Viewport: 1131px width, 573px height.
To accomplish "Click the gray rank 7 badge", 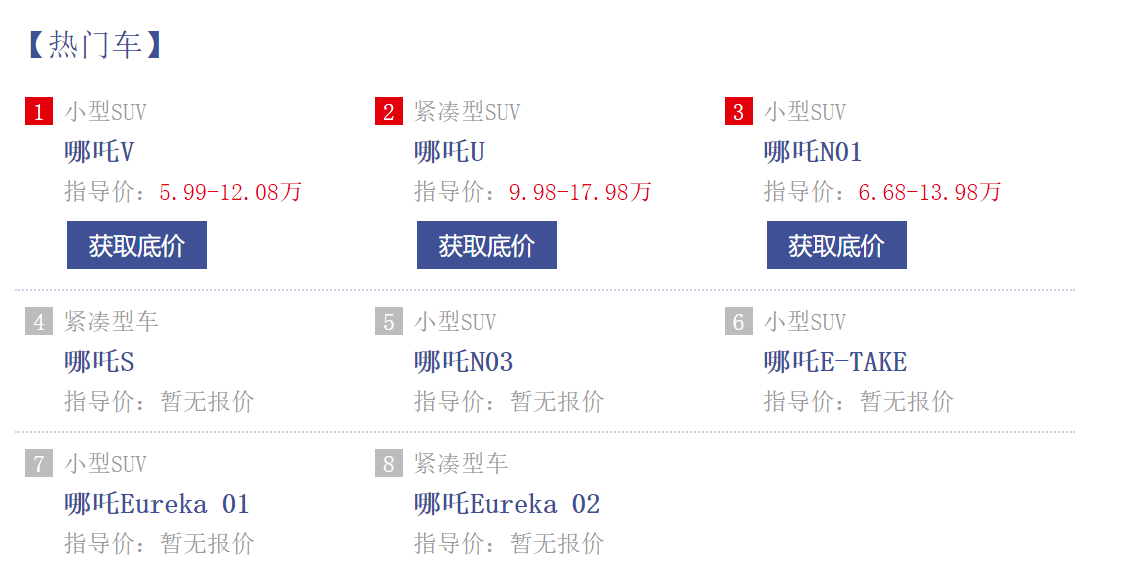I will (x=39, y=463).
